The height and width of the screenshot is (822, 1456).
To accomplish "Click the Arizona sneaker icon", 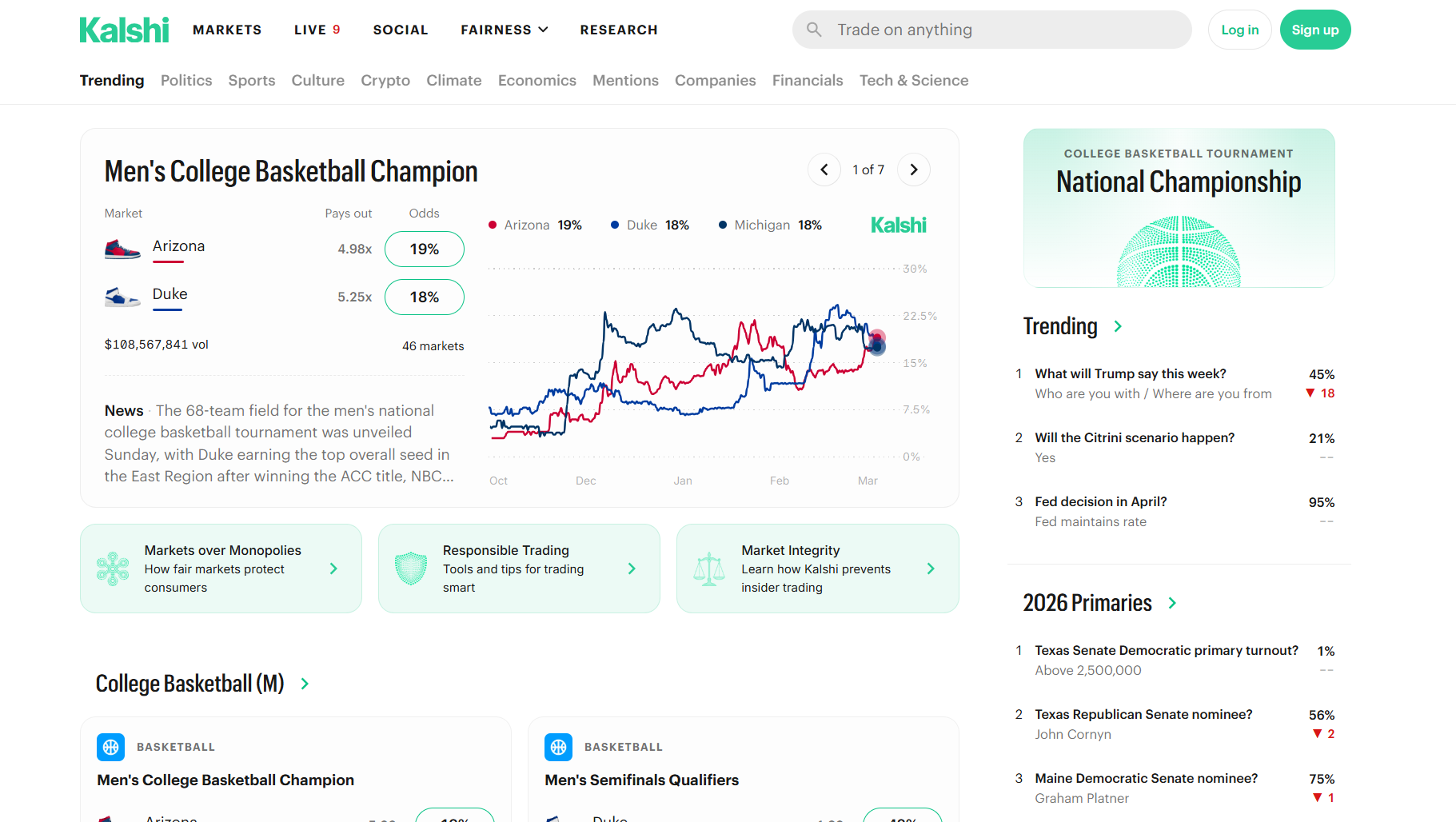I will [x=122, y=249].
